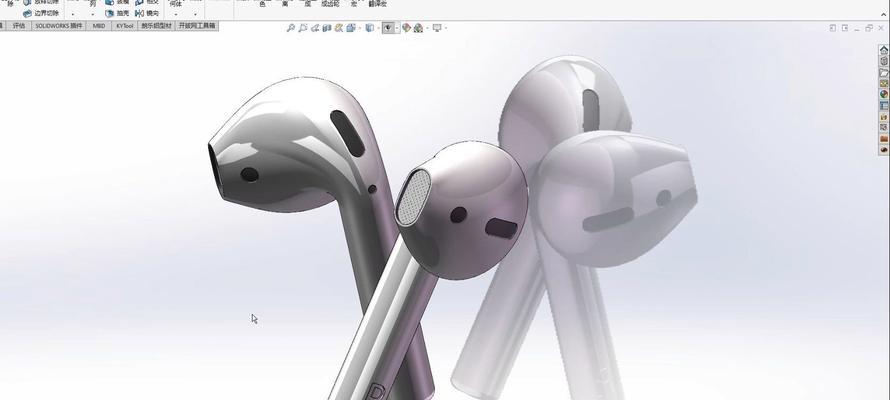Click the right panel expand icon in viewport corner

845,28
